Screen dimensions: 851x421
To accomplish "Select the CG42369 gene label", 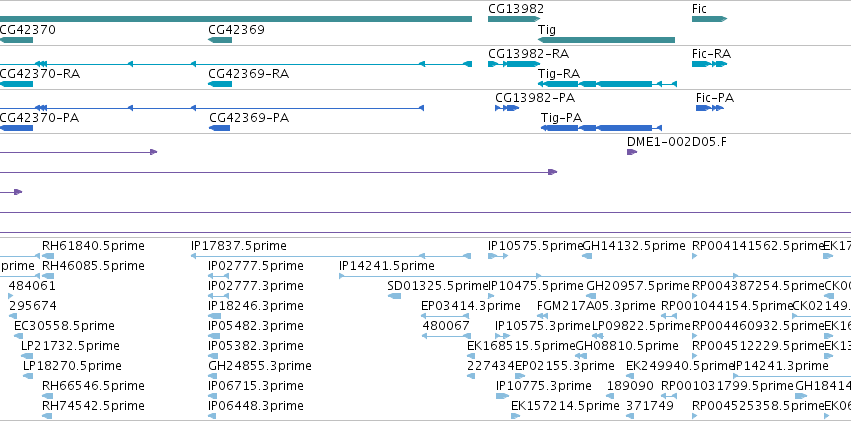I will tap(236, 29).
